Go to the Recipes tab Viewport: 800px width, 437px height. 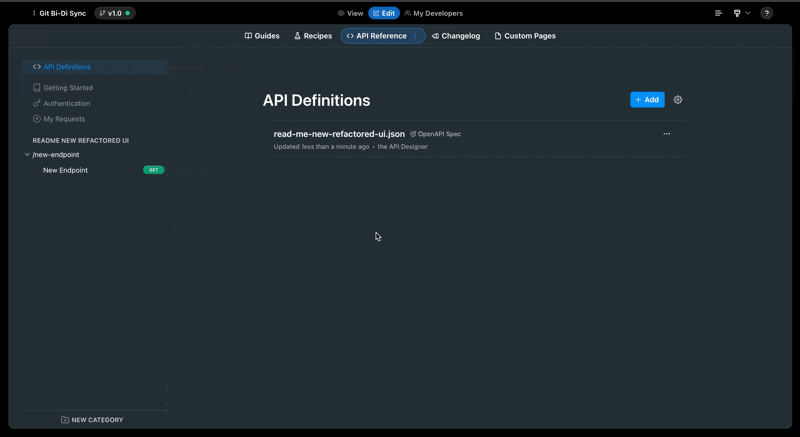[x=313, y=36]
